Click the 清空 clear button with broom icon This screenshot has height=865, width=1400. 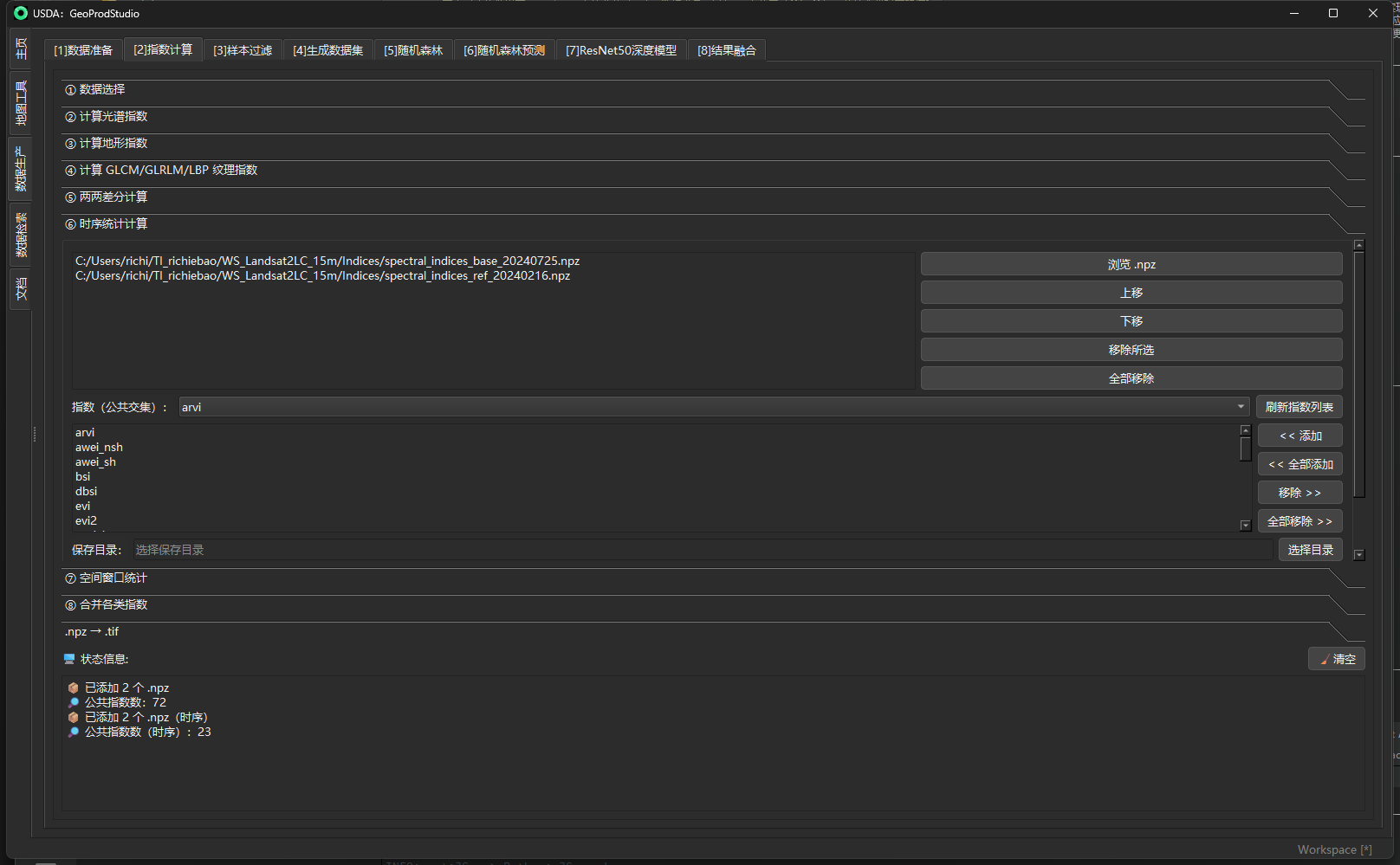click(x=1336, y=659)
